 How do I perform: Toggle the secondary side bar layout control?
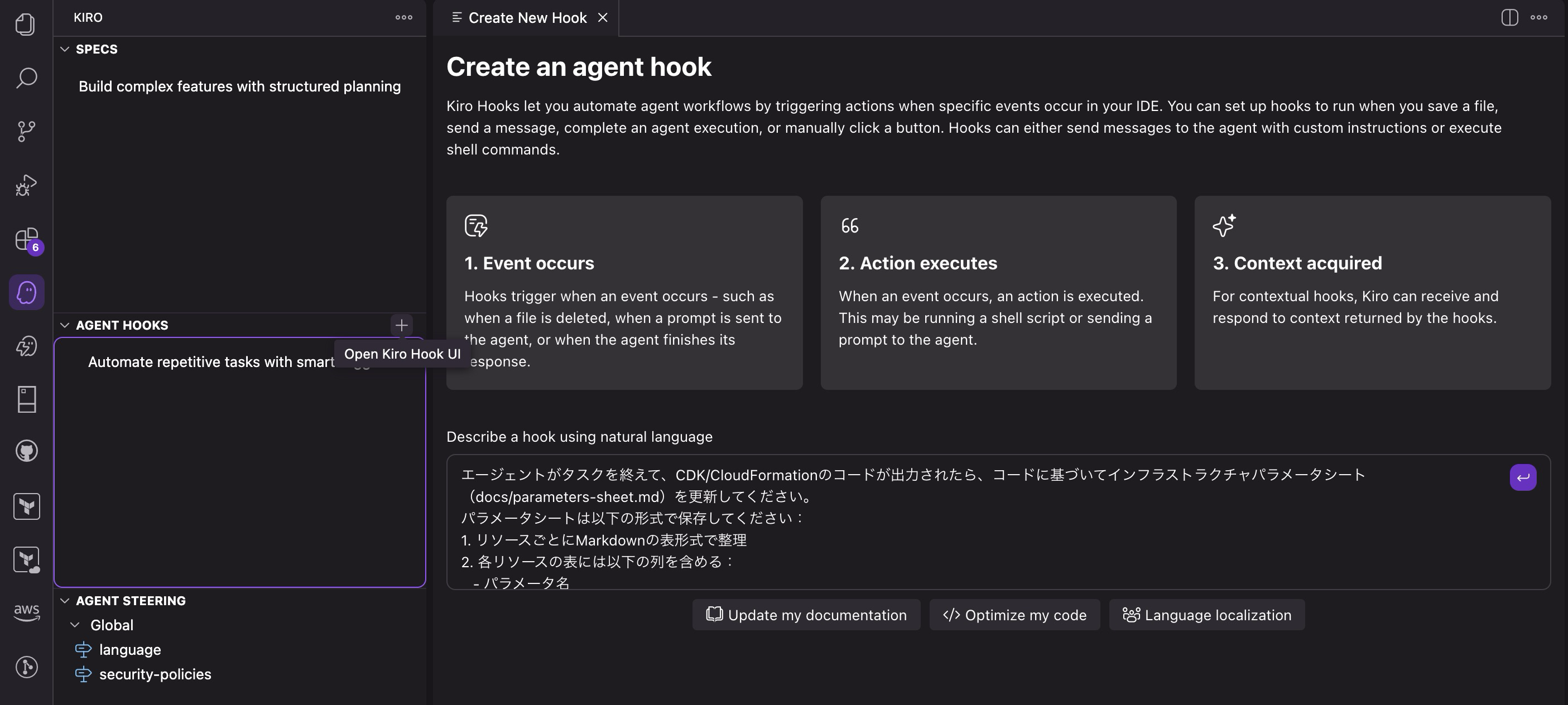[1509, 18]
